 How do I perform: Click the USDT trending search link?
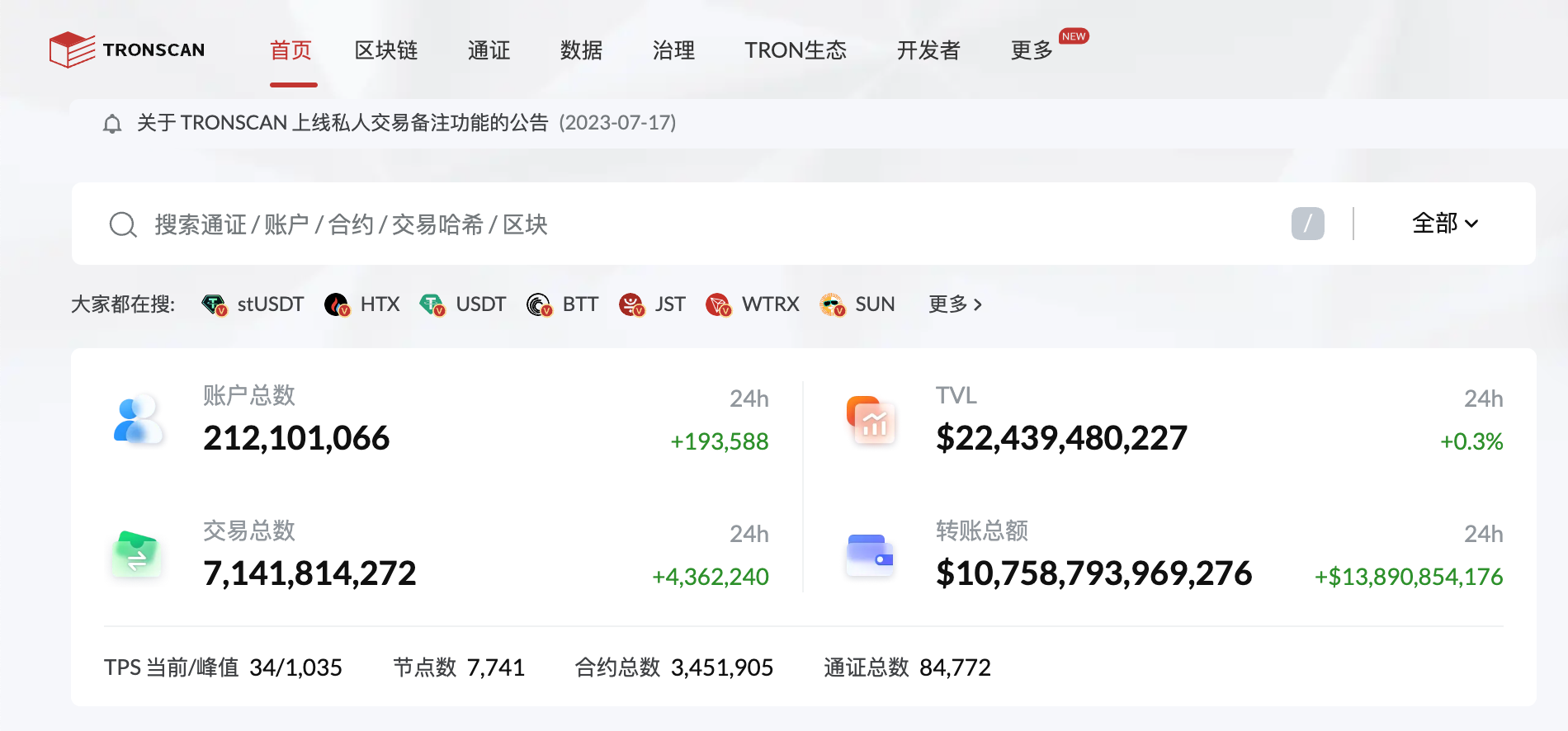click(480, 304)
